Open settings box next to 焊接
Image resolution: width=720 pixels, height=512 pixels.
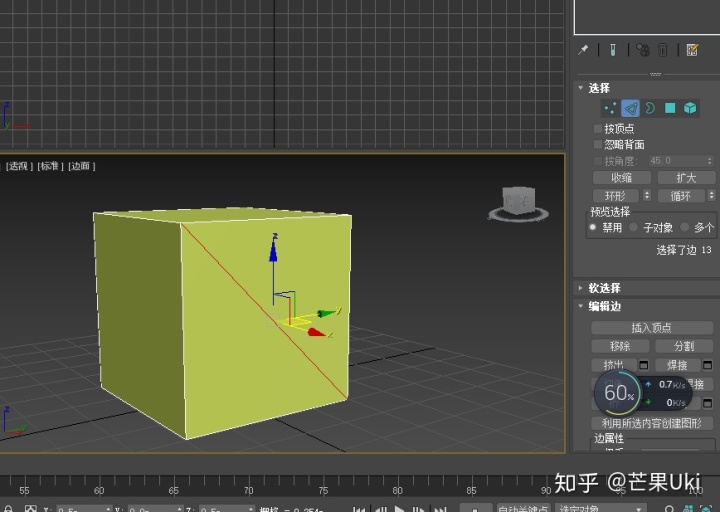[x=708, y=365]
